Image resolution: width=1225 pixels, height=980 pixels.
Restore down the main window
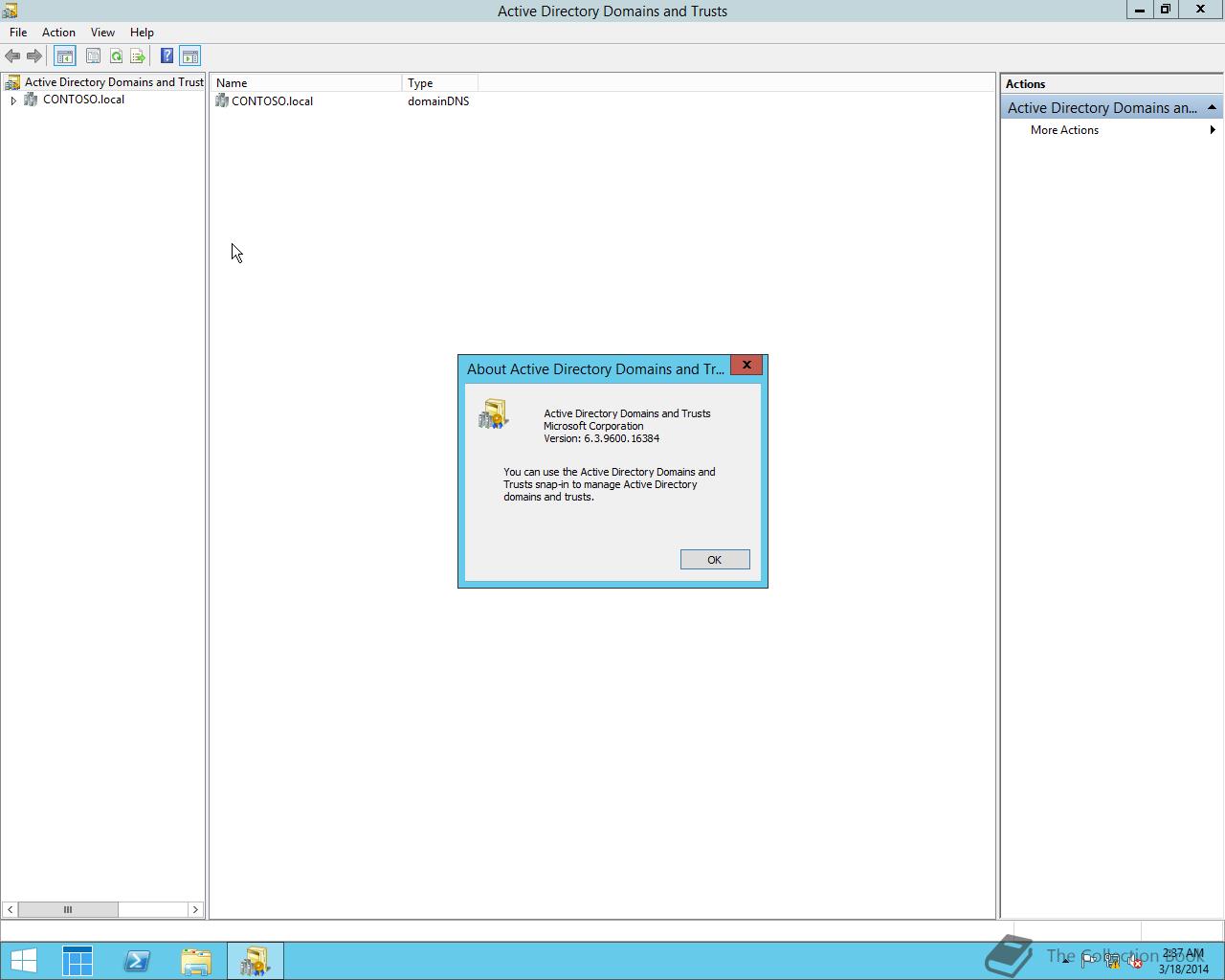1166,10
